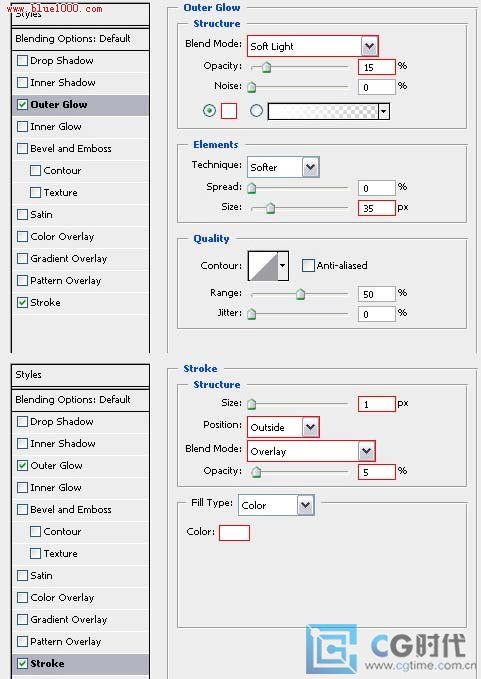Toggle the Anti-aliased checkbox
The image size is (481, 679).
pos(308,265)
